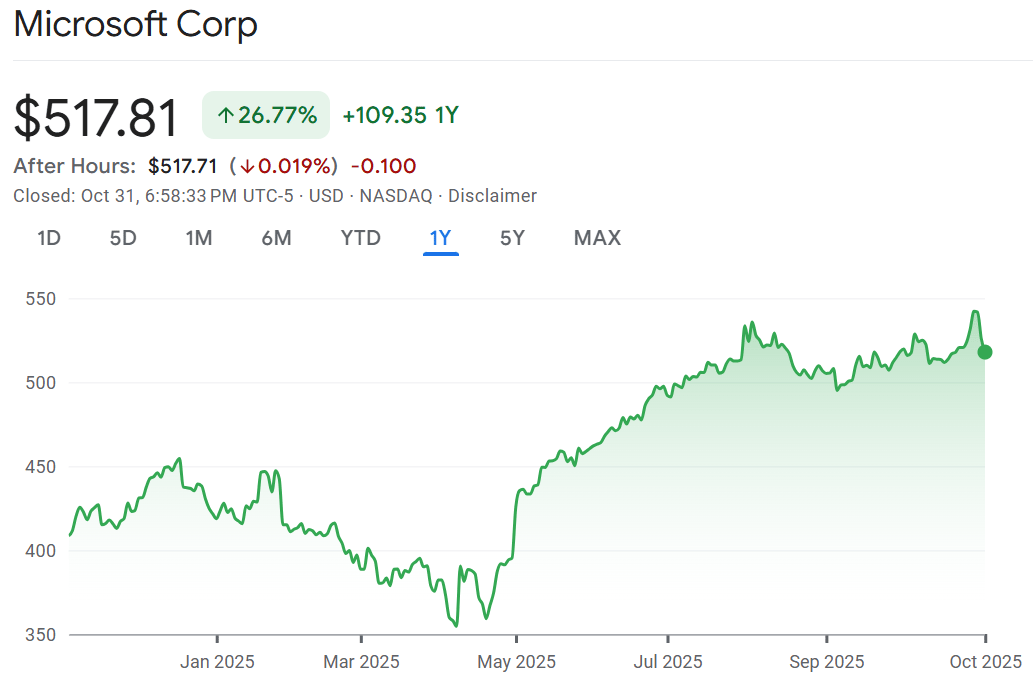Switch to the 5D time range
1033x685 pixels.
click(x=123, y=238)
